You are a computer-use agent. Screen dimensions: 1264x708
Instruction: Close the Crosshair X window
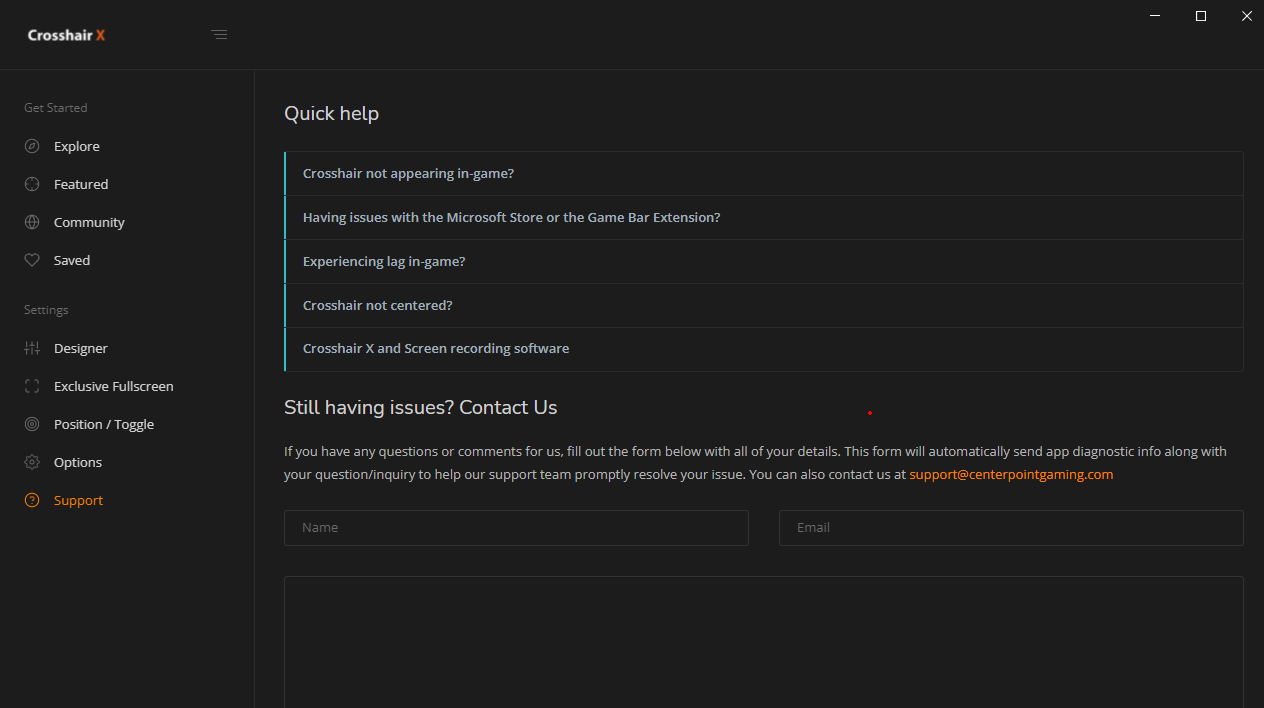(1246, 16)
